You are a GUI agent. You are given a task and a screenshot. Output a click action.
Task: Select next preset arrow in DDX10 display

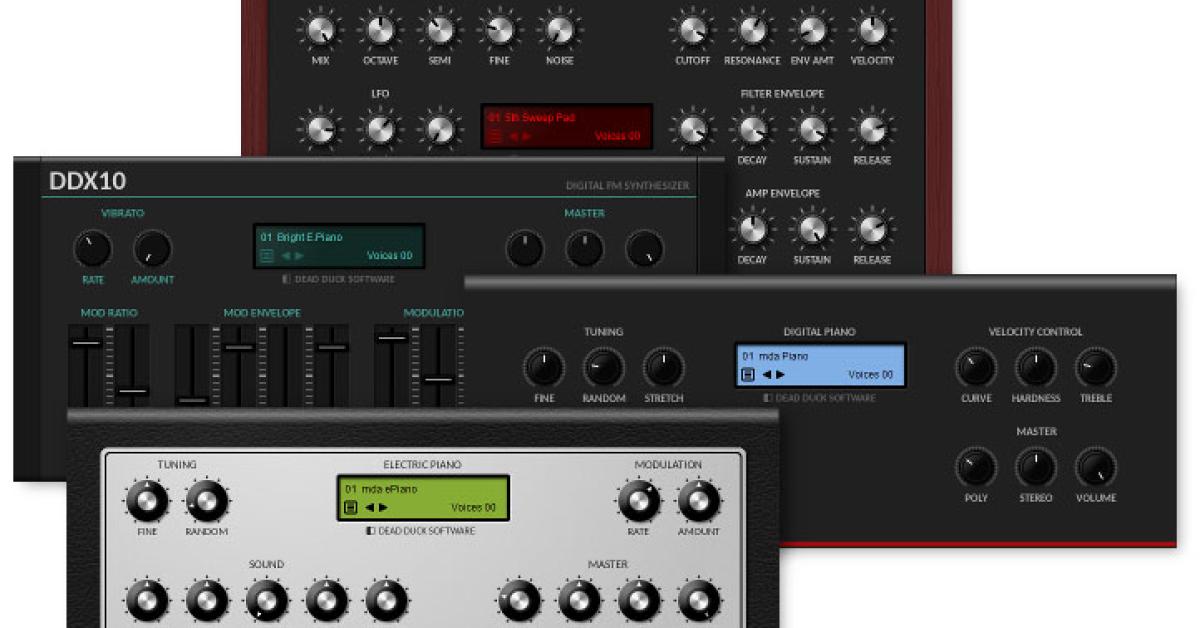pos(298,256)
